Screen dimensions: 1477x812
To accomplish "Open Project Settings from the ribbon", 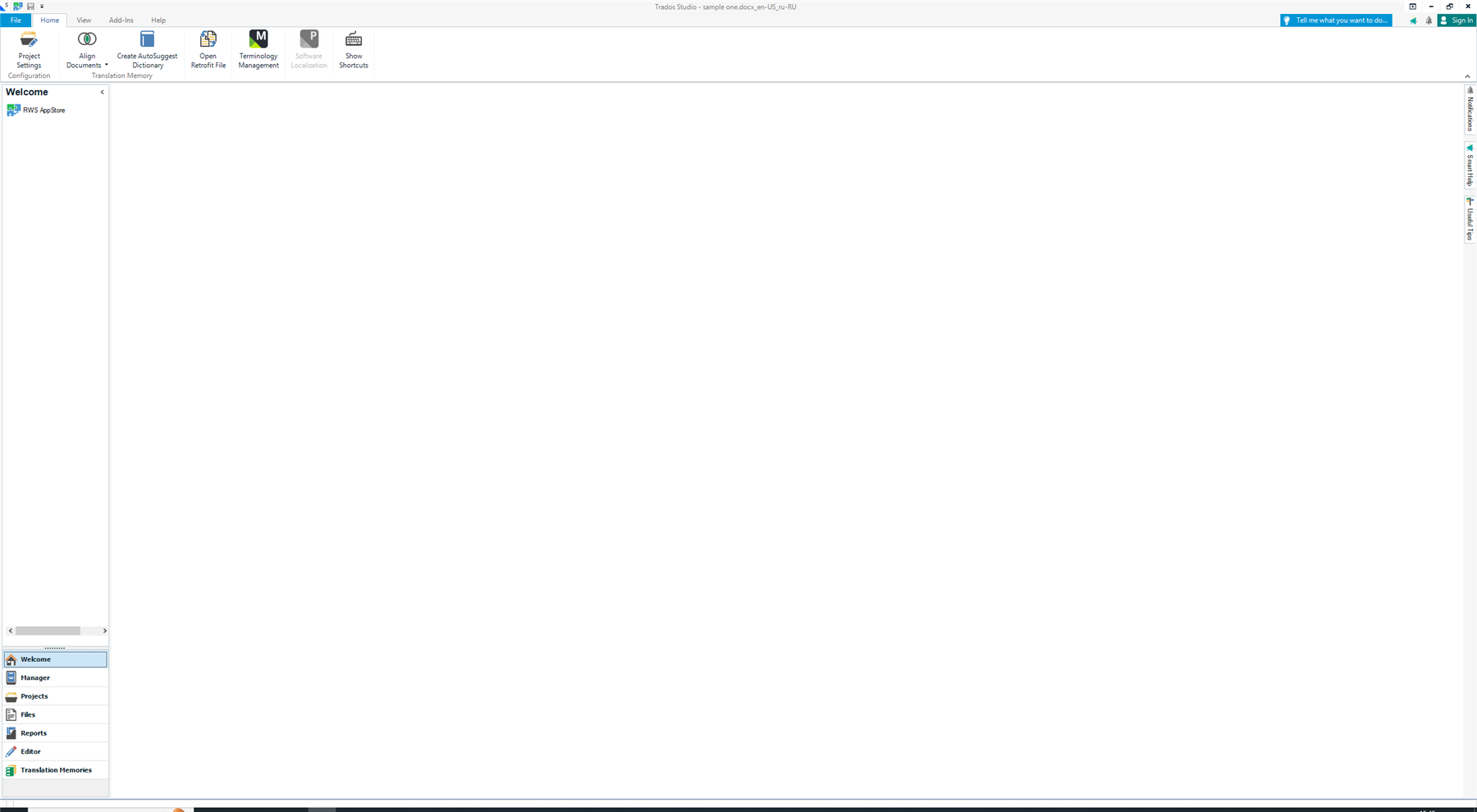I will (29, 51).
